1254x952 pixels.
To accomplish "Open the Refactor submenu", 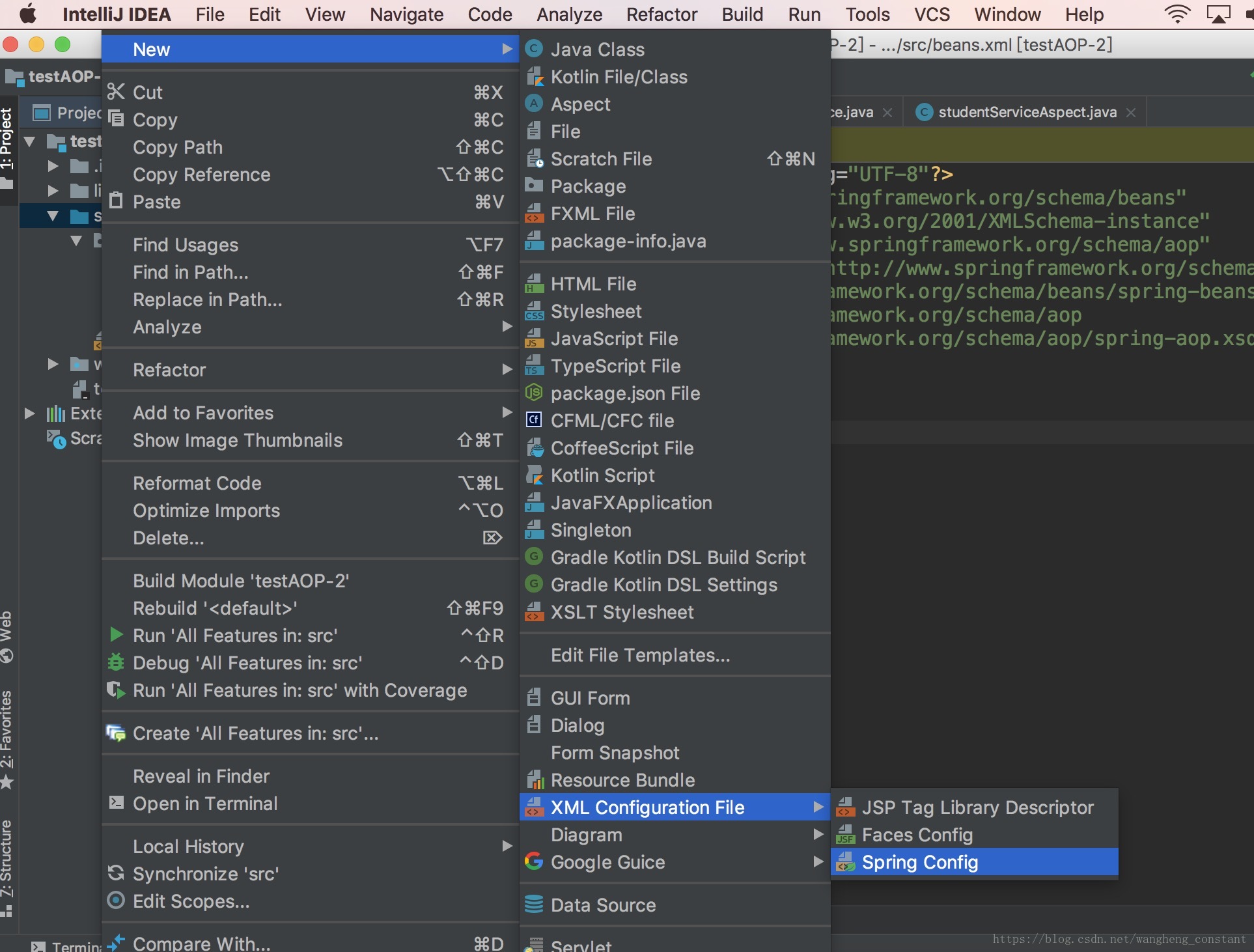I will click(x=170, y=369).
